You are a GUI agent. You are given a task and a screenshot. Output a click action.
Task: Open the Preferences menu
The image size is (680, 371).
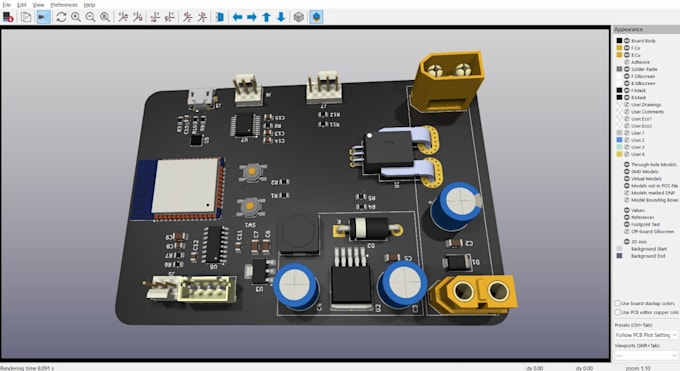[64, 5]
